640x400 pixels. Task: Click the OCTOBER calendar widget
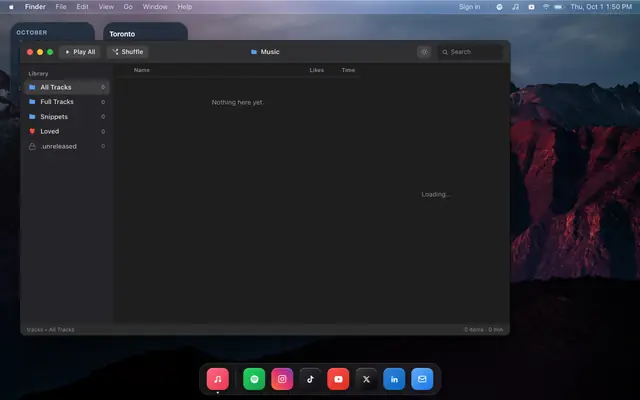point(53,31)
